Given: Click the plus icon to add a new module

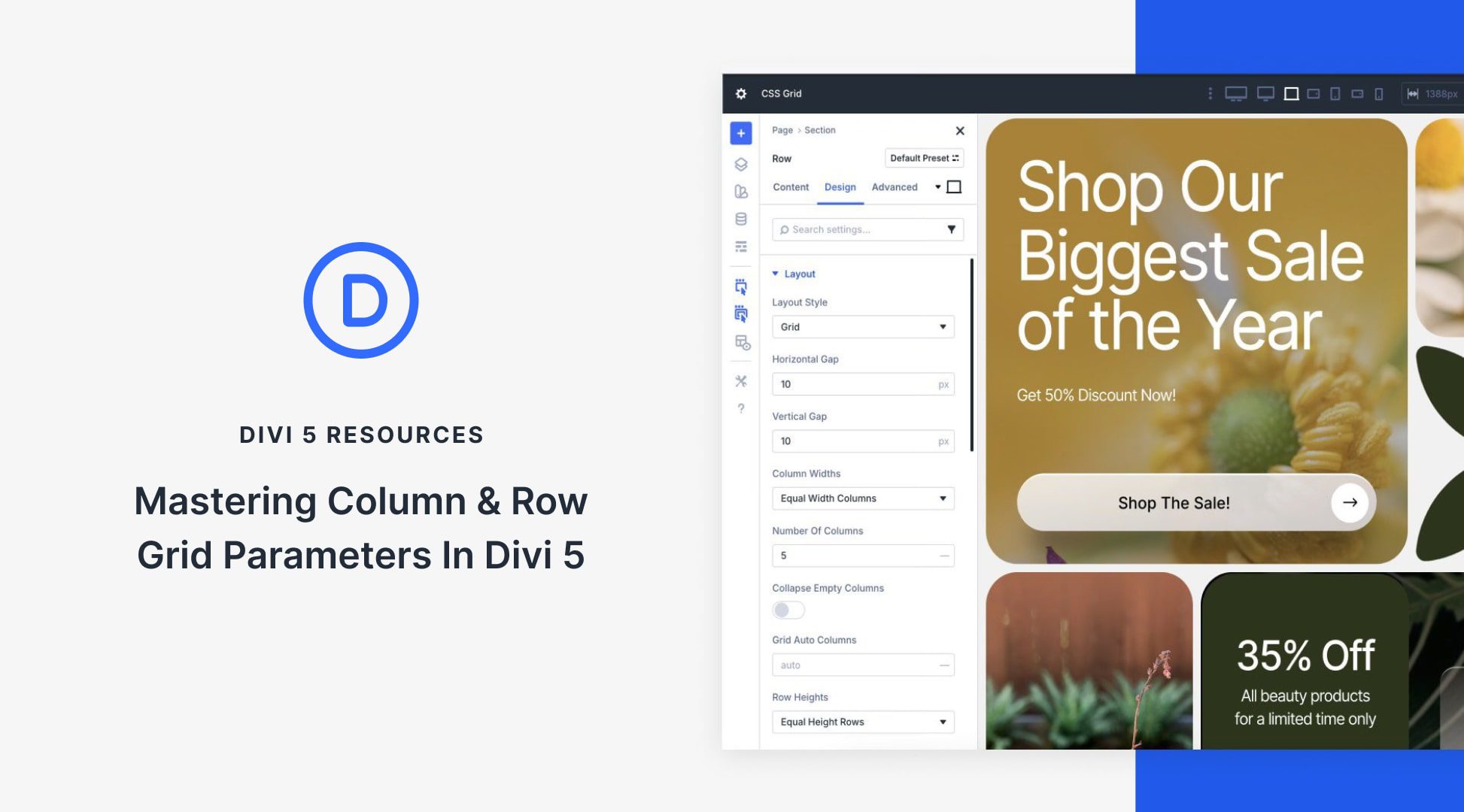Looking at the screenshot, I should [741, 133].
